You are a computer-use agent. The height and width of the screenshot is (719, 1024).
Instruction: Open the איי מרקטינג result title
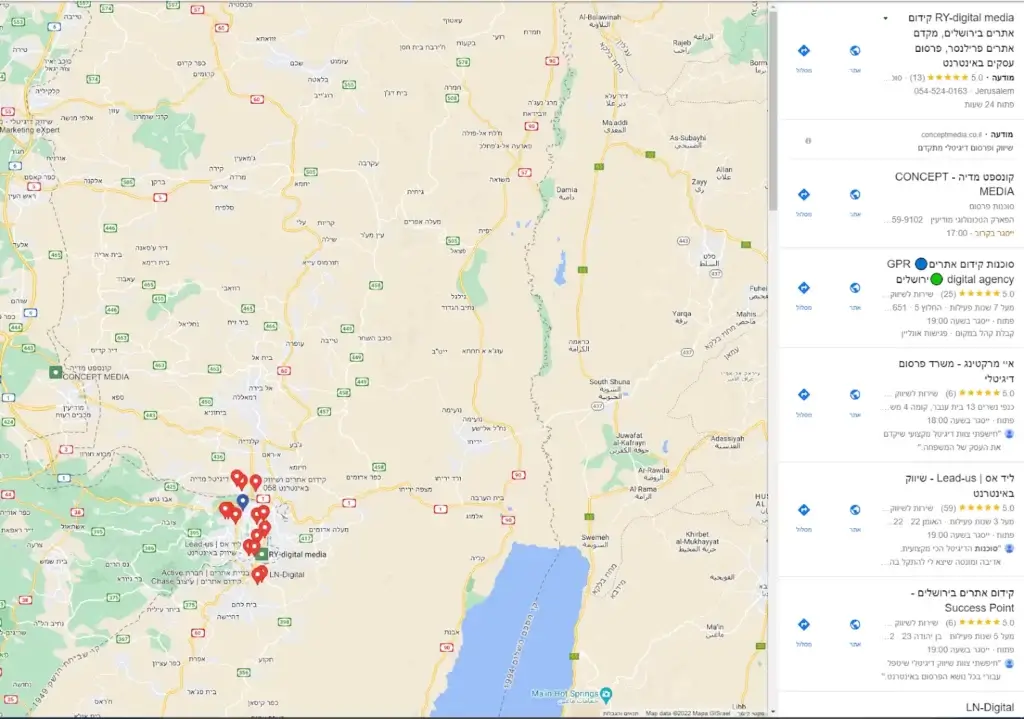click(956, 370)
